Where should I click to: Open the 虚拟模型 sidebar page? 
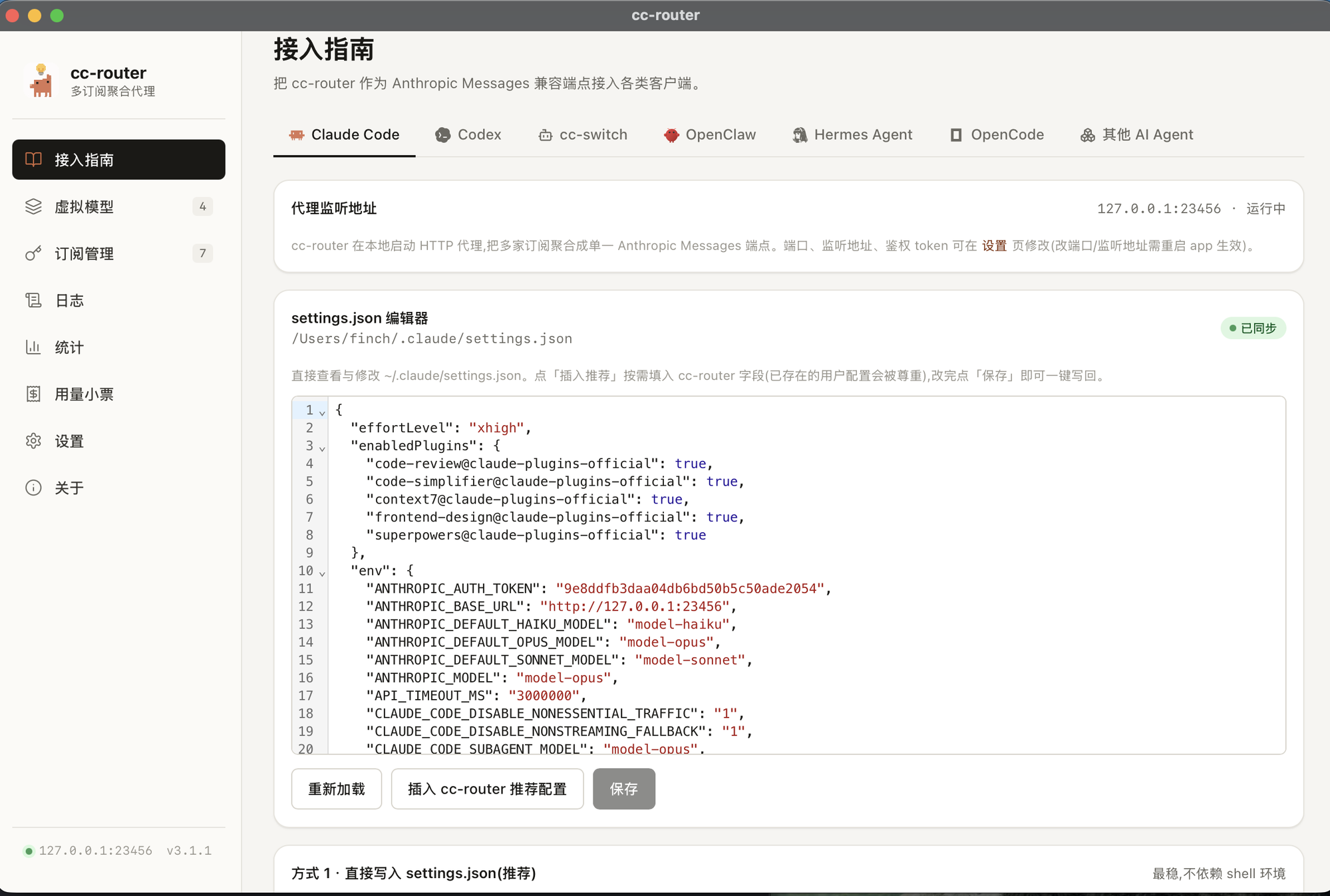pyautogui.click(x=118, y=207)
